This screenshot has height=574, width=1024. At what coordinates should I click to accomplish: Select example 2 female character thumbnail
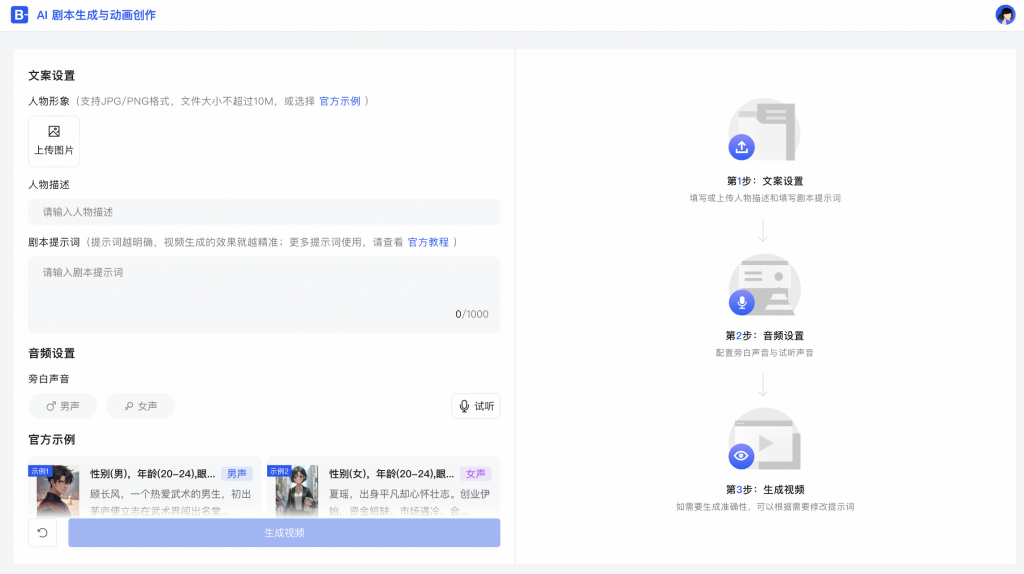tap(293, 491)
